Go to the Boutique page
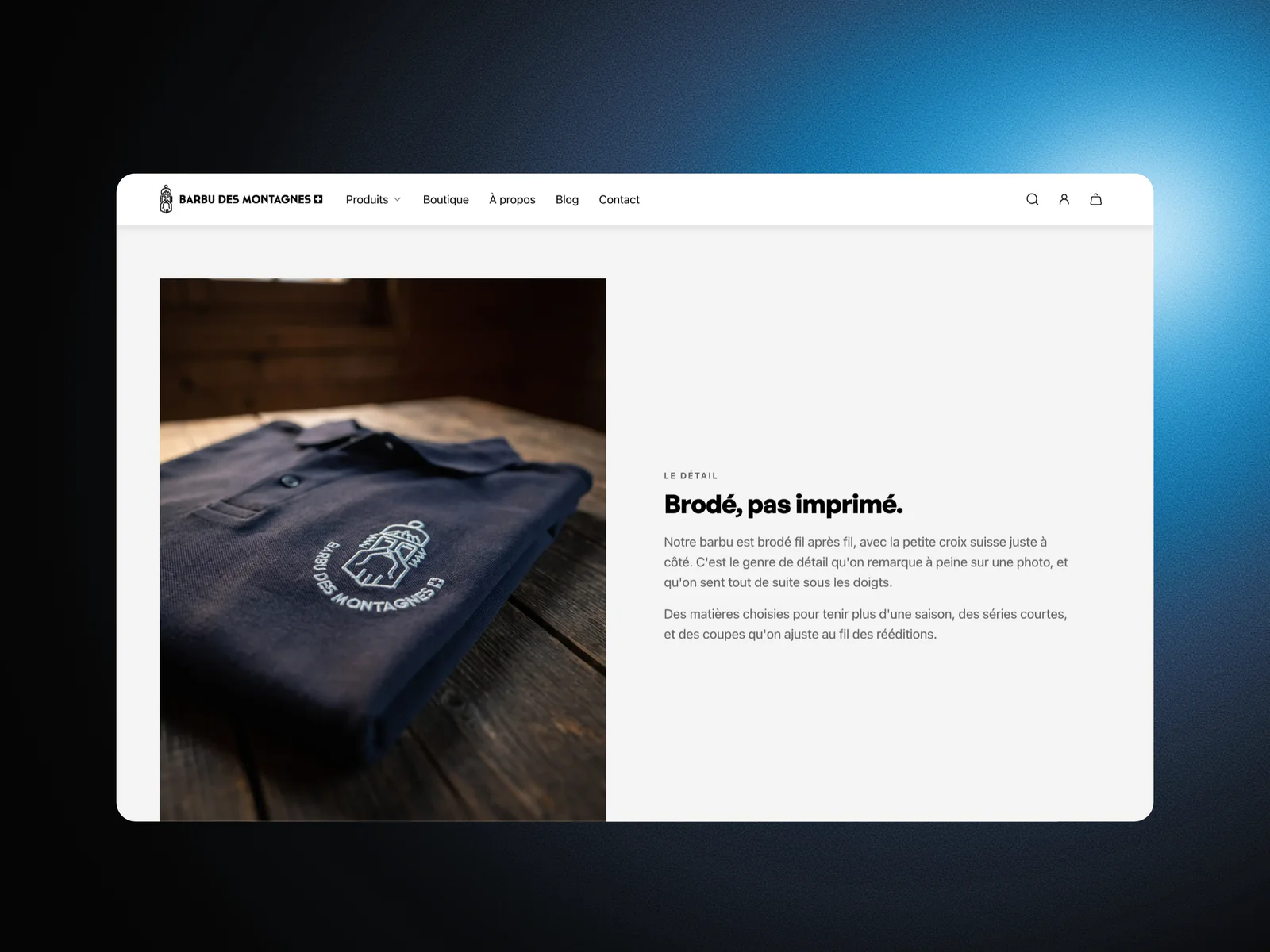Viewport: 1270px width, 952px height. [445, 200]
